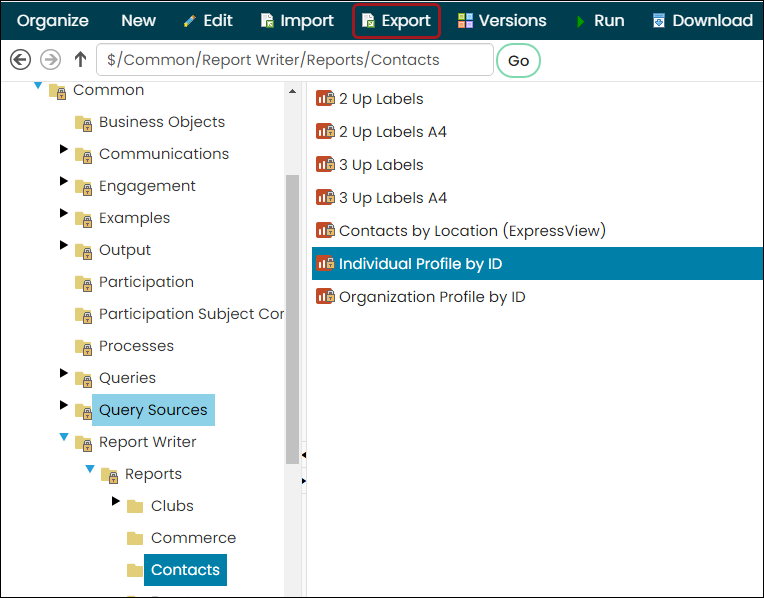Click report icon for 3 Up Labels
764x598 pixels.
[325, 165]
